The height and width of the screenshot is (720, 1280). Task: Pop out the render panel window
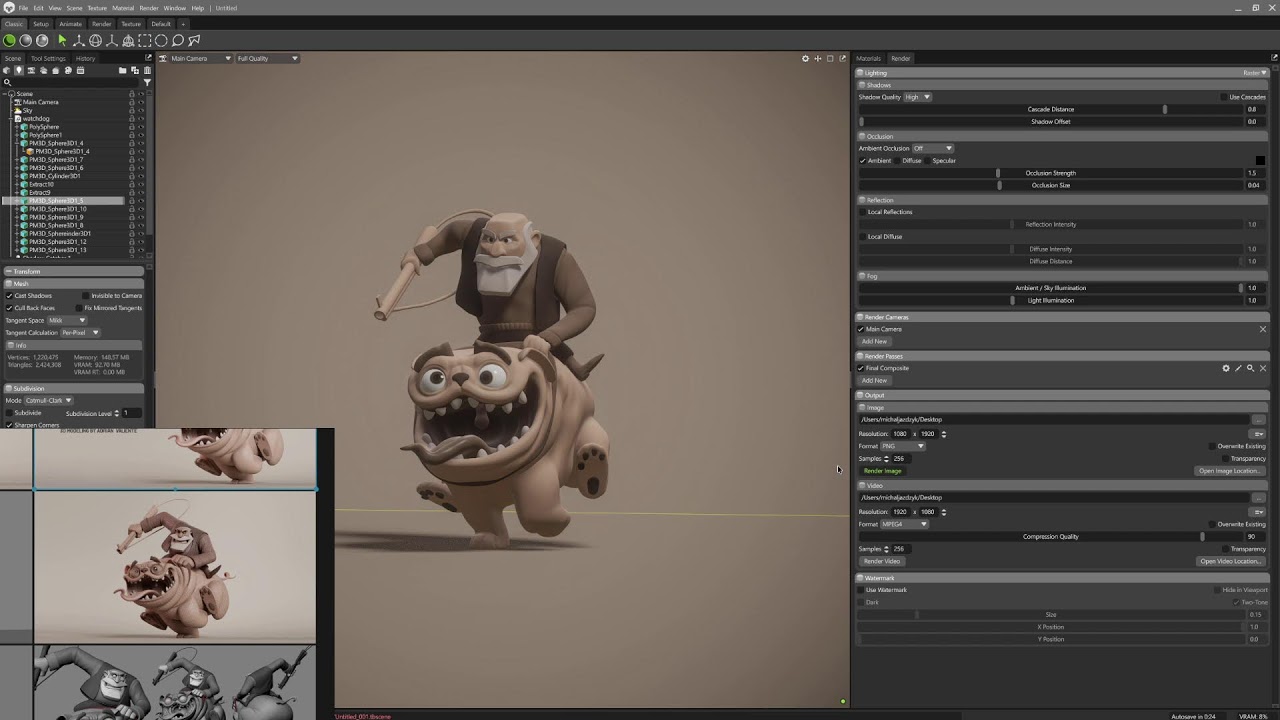pos(1274,58)
